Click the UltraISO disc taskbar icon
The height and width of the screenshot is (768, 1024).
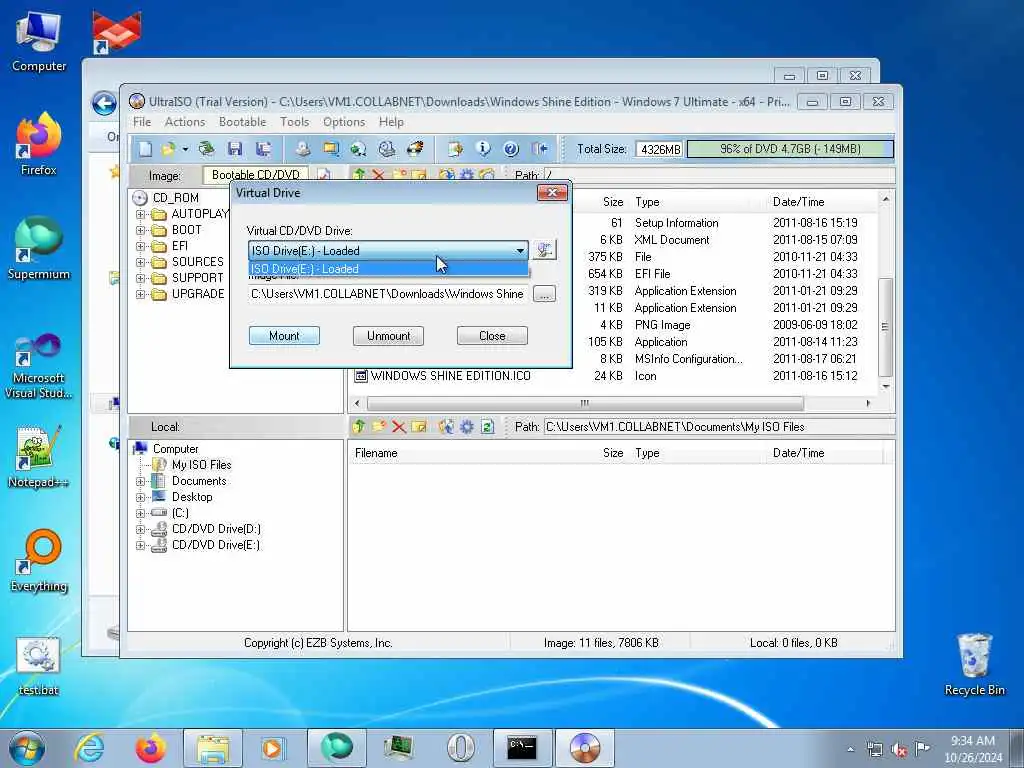(584, 748)
